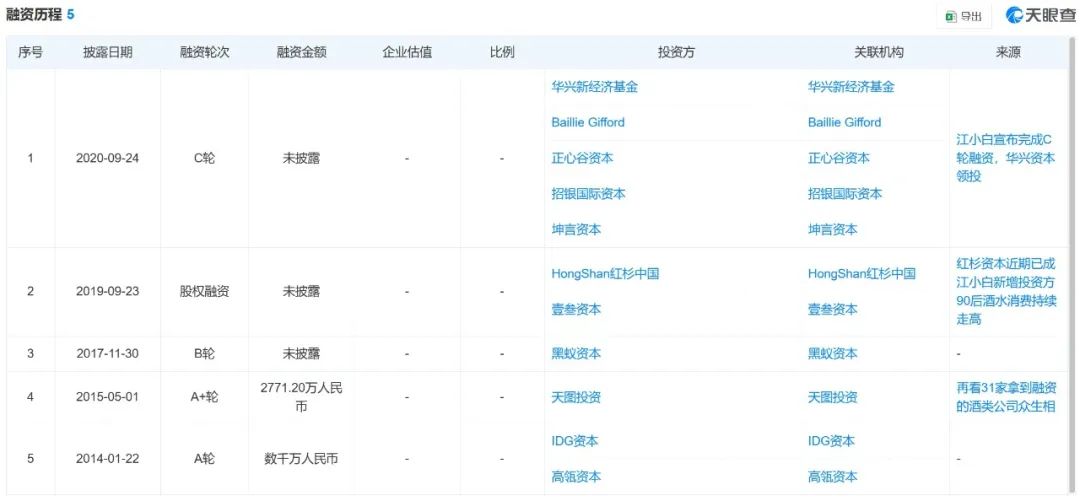1080x501 pixels.
Task: Open 黑蚁资本 in the 关联机构 column
Action: [833, 354]
